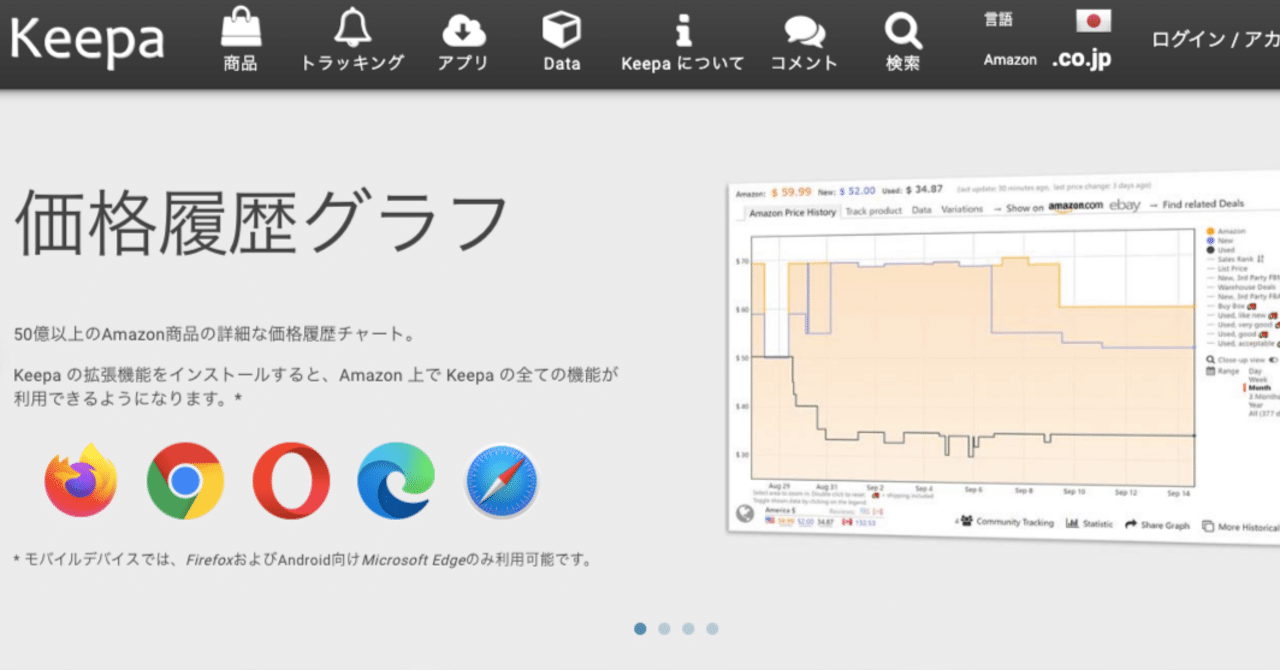Set chart range to Month
This screenshot has height=670, width=1280.
pyautogui.click(x=1259, y=388)
